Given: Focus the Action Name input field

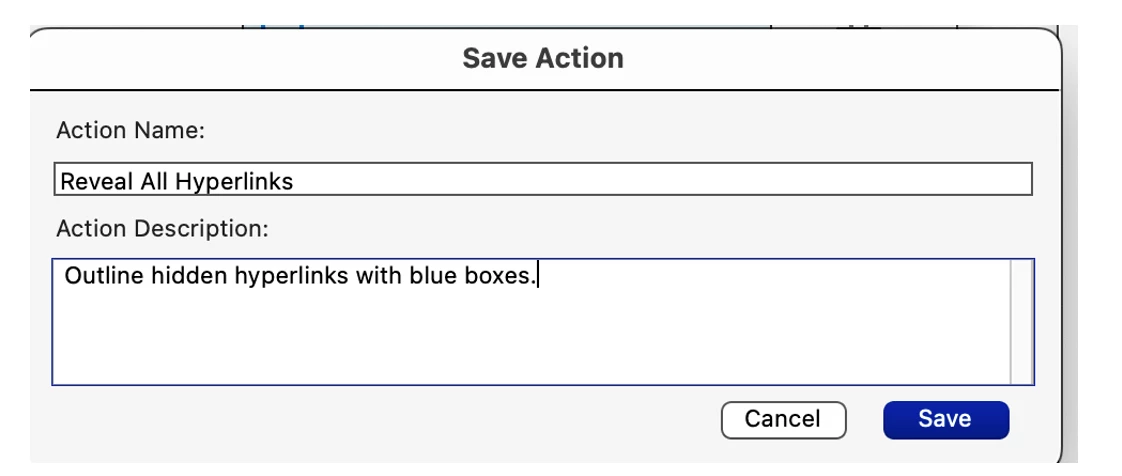Looking at the screenshot, I should pos(543,179).
